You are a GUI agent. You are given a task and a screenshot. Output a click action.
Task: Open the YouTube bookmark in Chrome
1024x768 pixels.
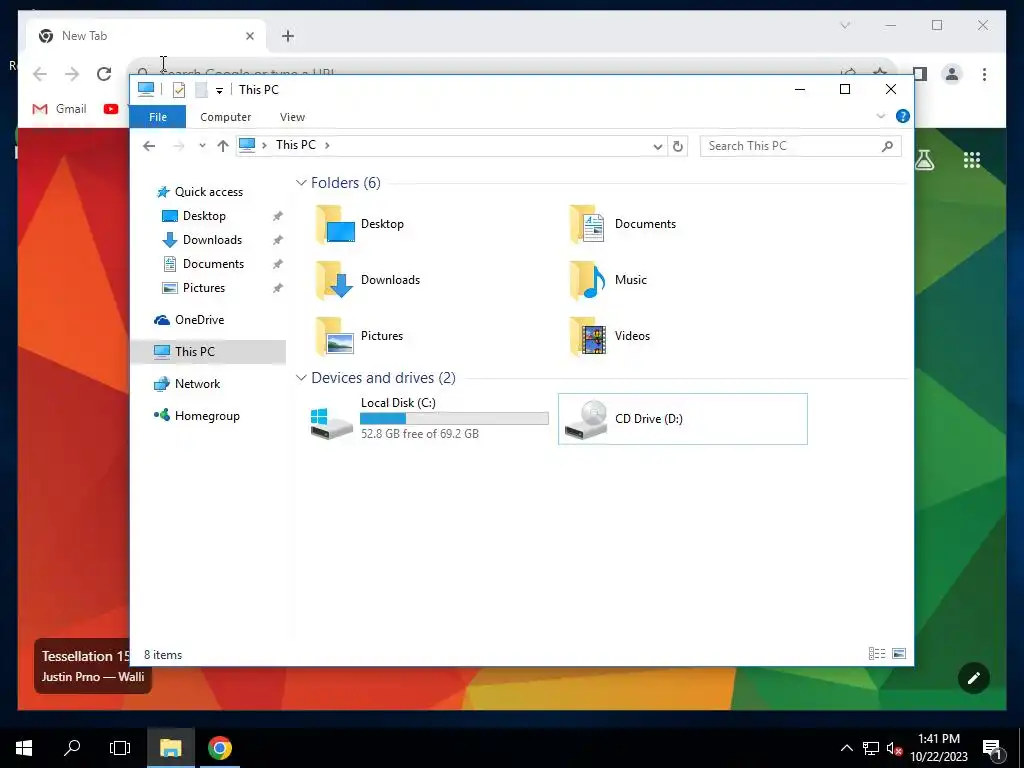111,109
